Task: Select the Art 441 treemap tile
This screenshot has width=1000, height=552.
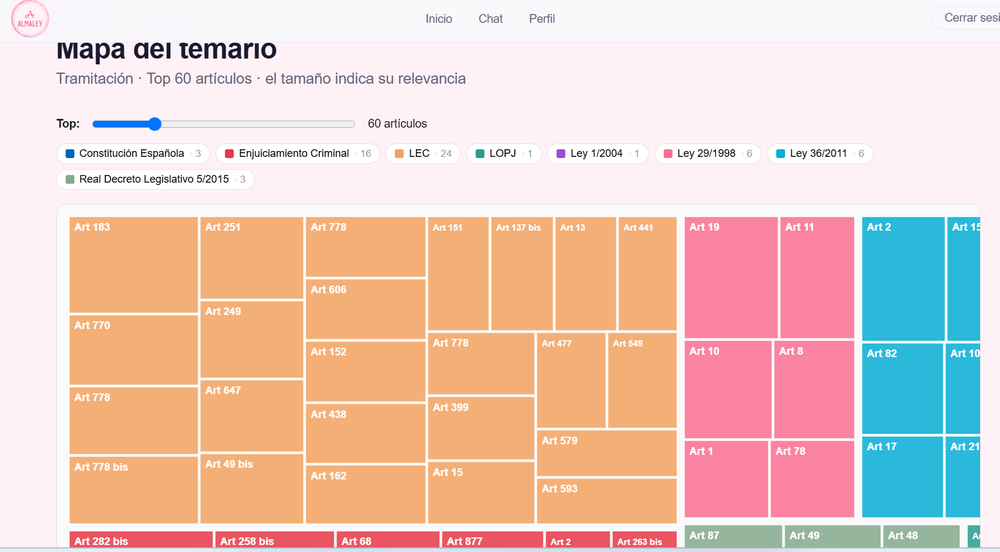Action: click(x=647, y=273)
